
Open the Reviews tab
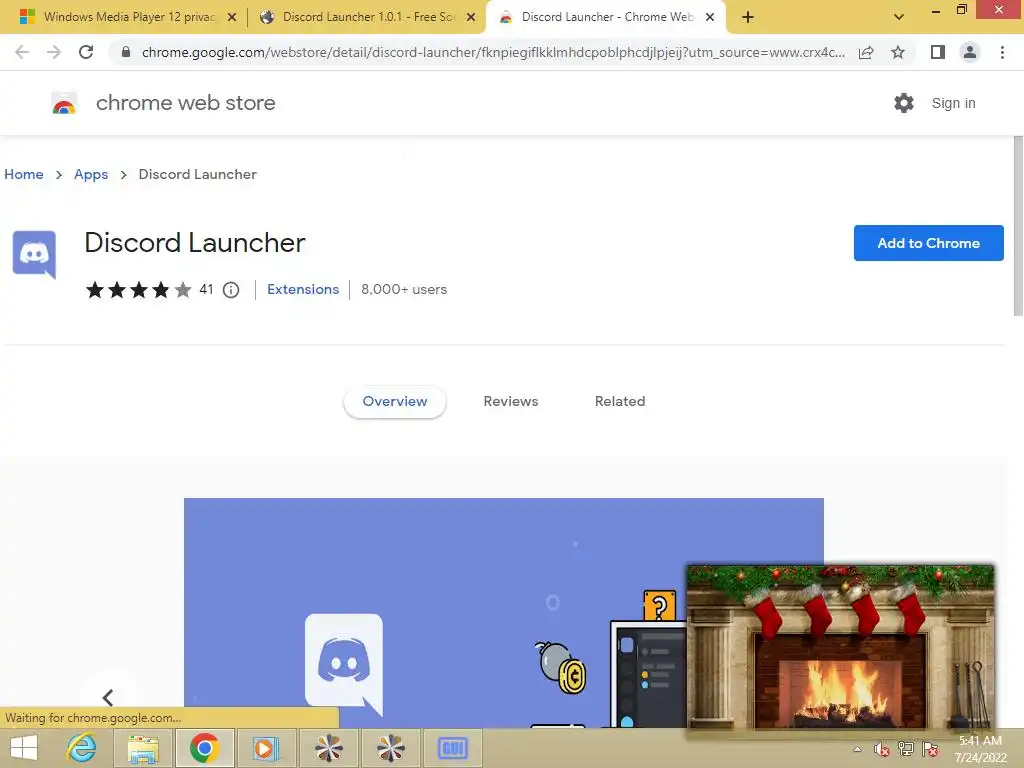point(511,402)
